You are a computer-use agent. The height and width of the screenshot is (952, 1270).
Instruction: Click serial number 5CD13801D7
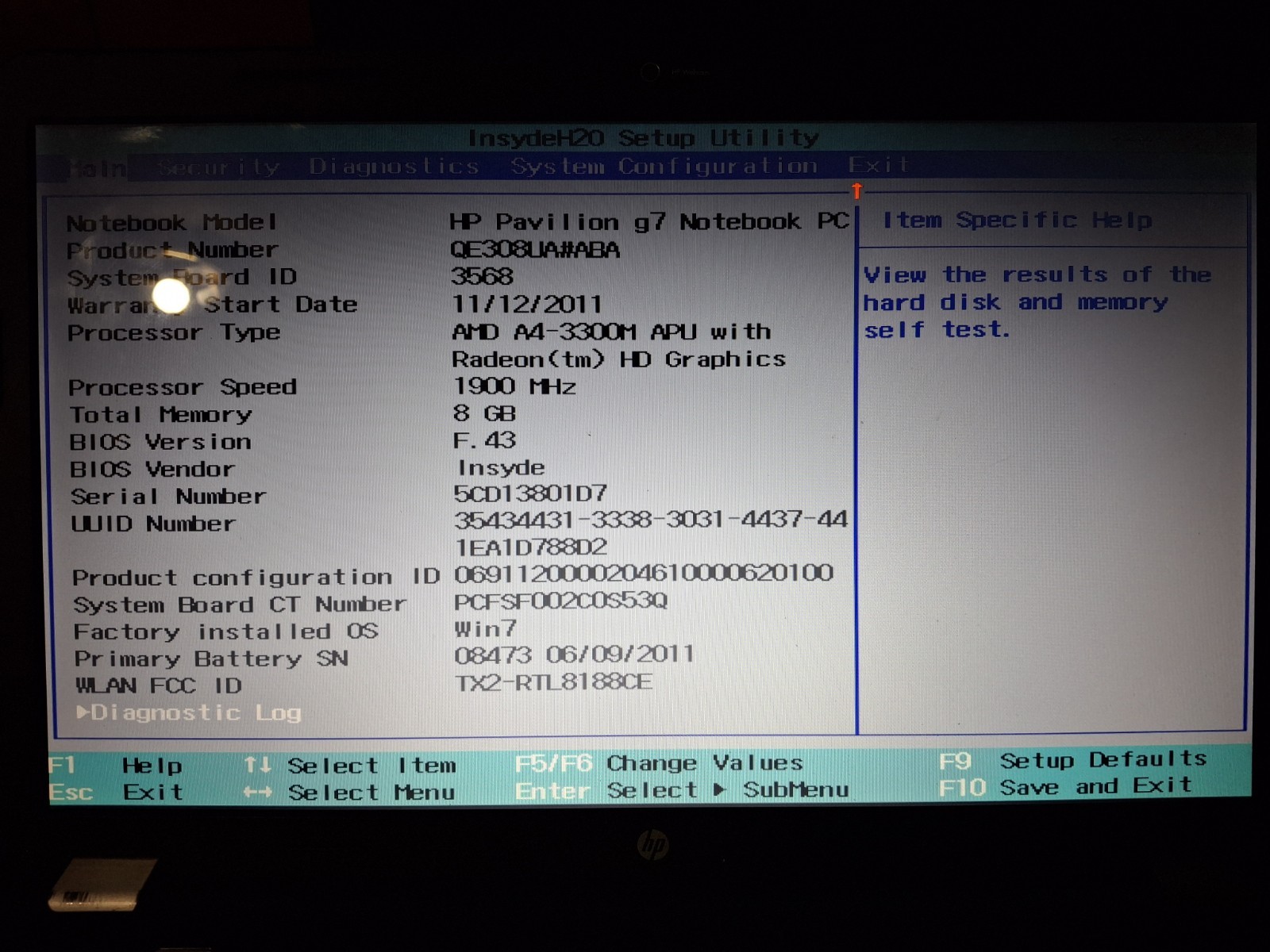530,493
